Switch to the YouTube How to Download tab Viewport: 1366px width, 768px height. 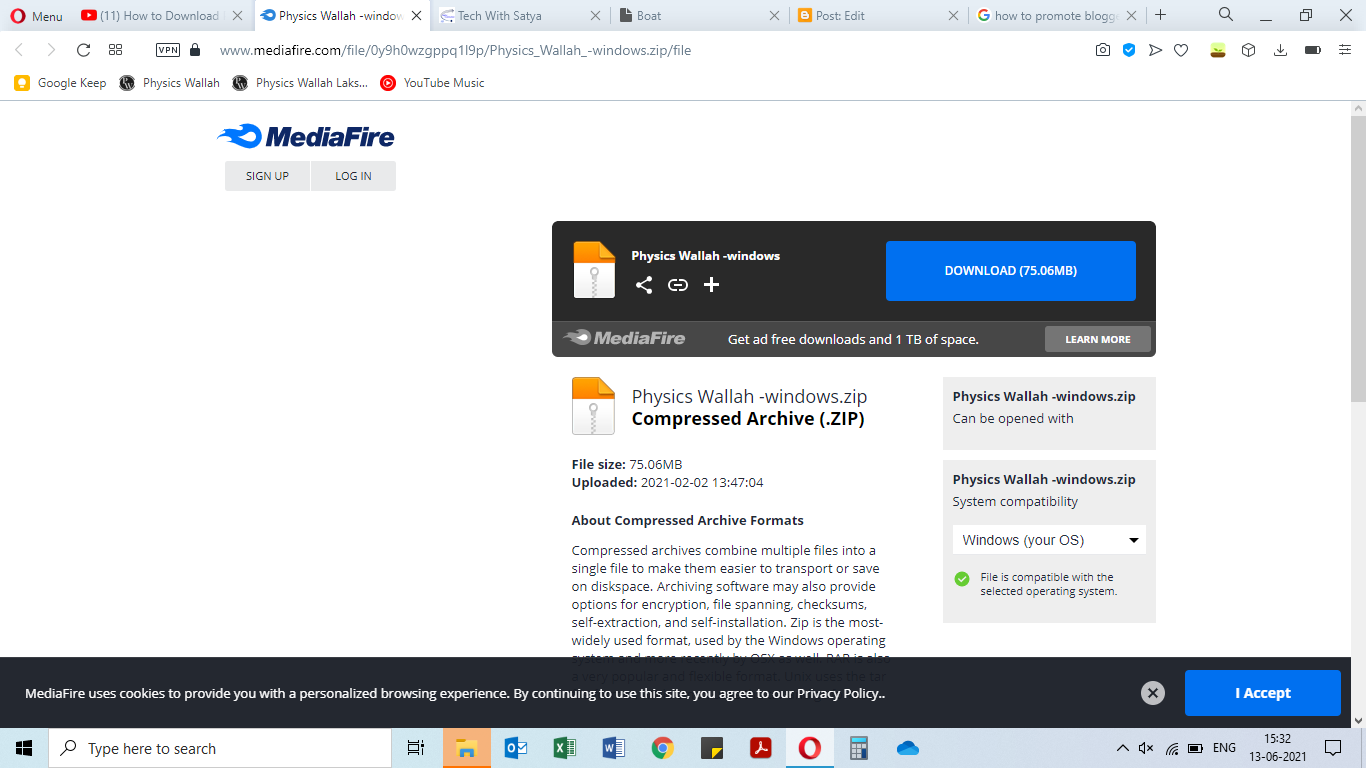coord(160,16)
